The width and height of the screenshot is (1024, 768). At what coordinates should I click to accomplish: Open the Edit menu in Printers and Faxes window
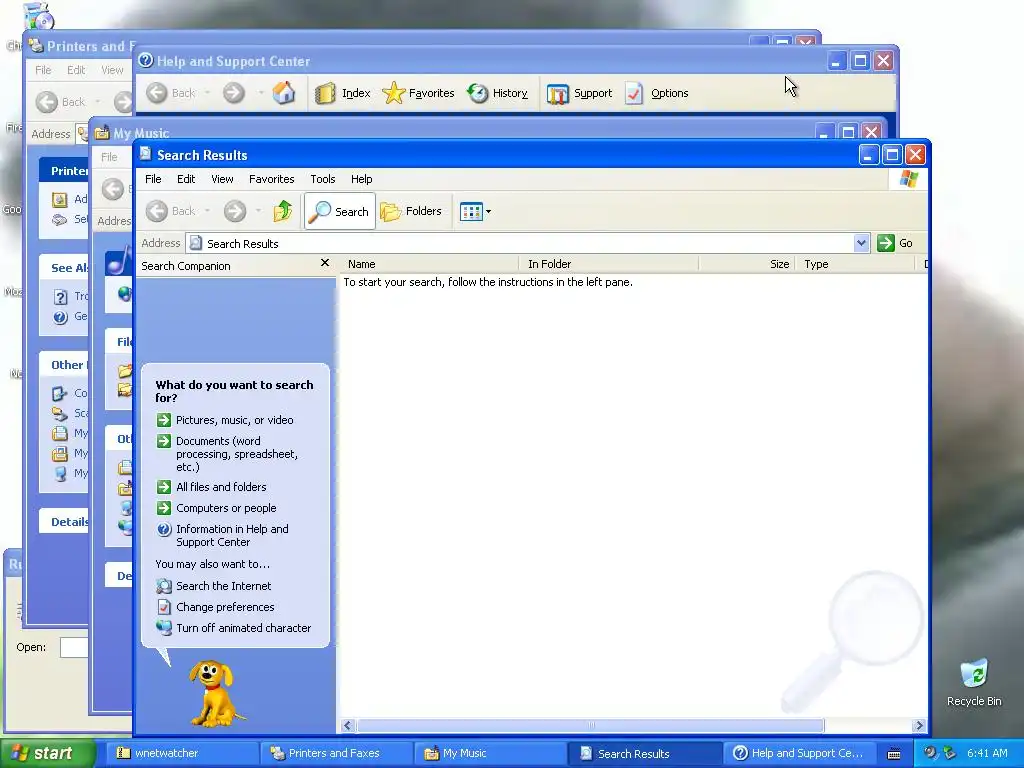[x=76, y=70]
